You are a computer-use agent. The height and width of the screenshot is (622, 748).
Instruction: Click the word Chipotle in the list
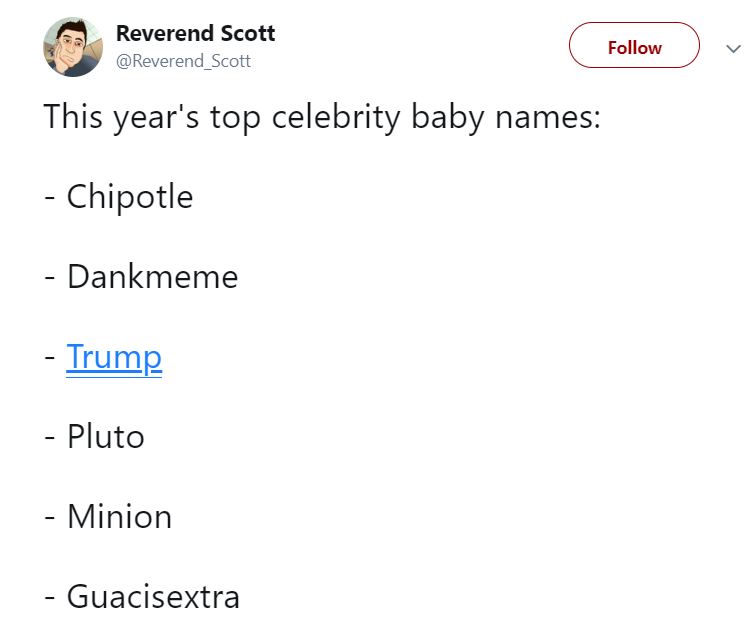129,197
